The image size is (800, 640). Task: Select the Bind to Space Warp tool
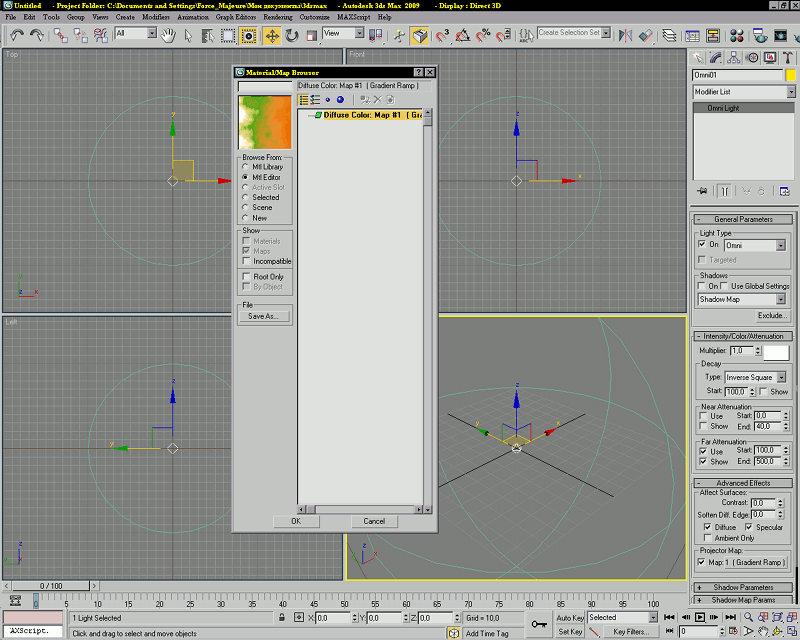pyautogui.click(x=101, y=36)
